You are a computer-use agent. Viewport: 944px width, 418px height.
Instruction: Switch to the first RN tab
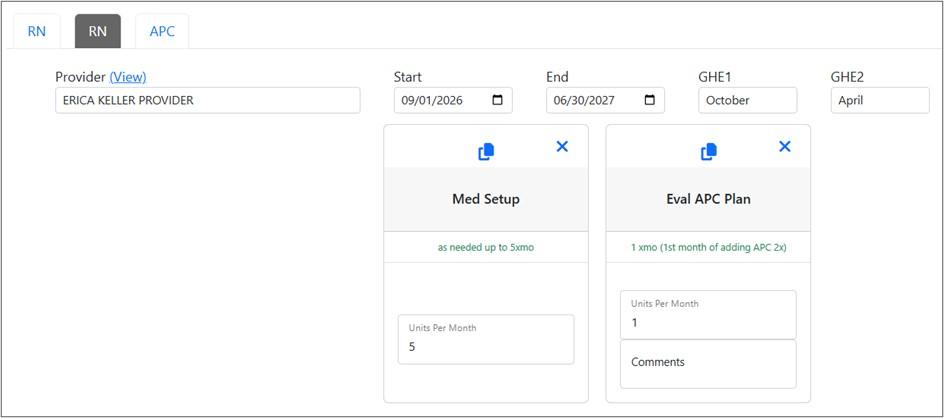(37, 31)
